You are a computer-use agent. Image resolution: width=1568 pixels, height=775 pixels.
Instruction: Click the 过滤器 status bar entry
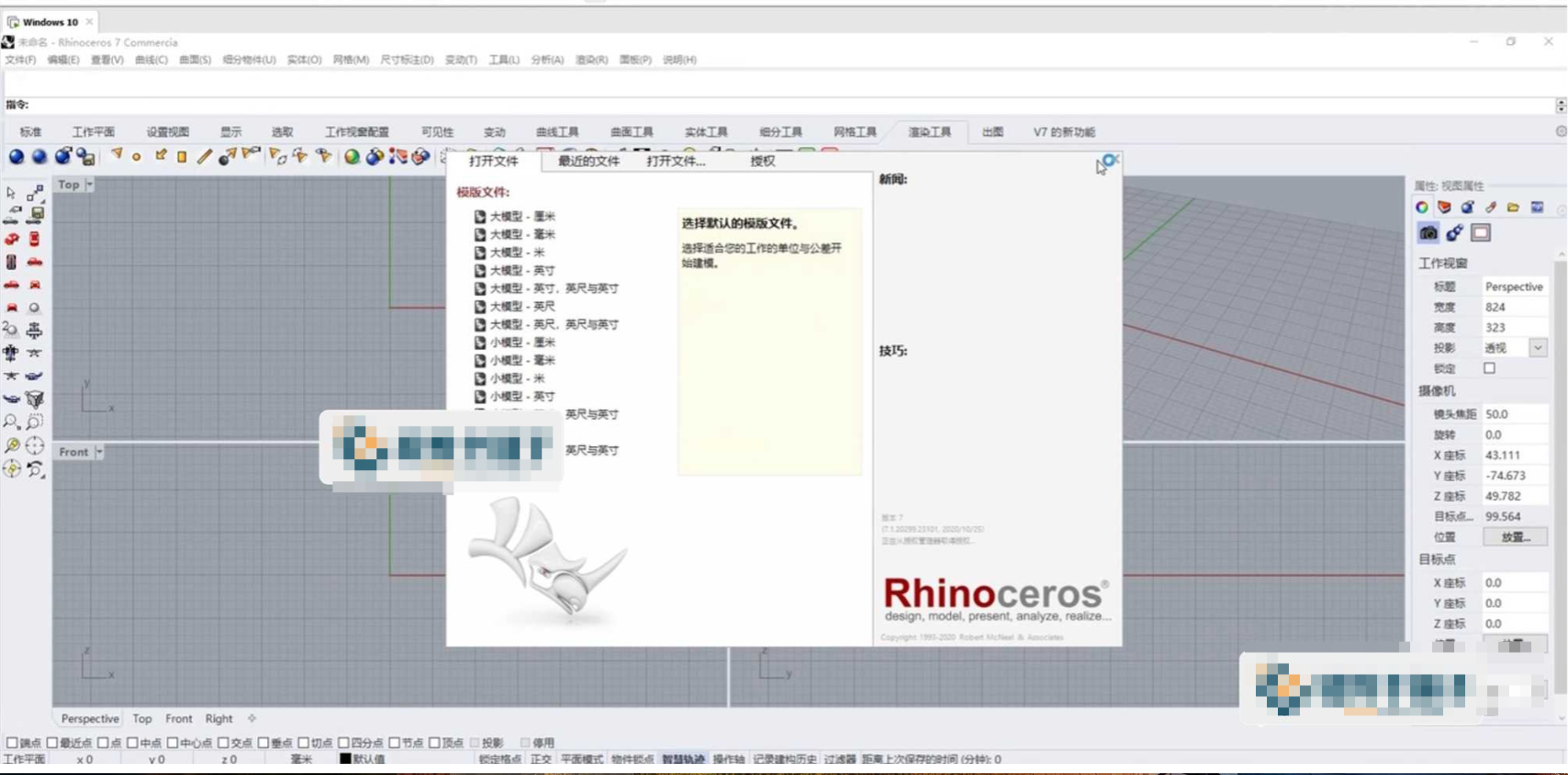click(839, 759)
